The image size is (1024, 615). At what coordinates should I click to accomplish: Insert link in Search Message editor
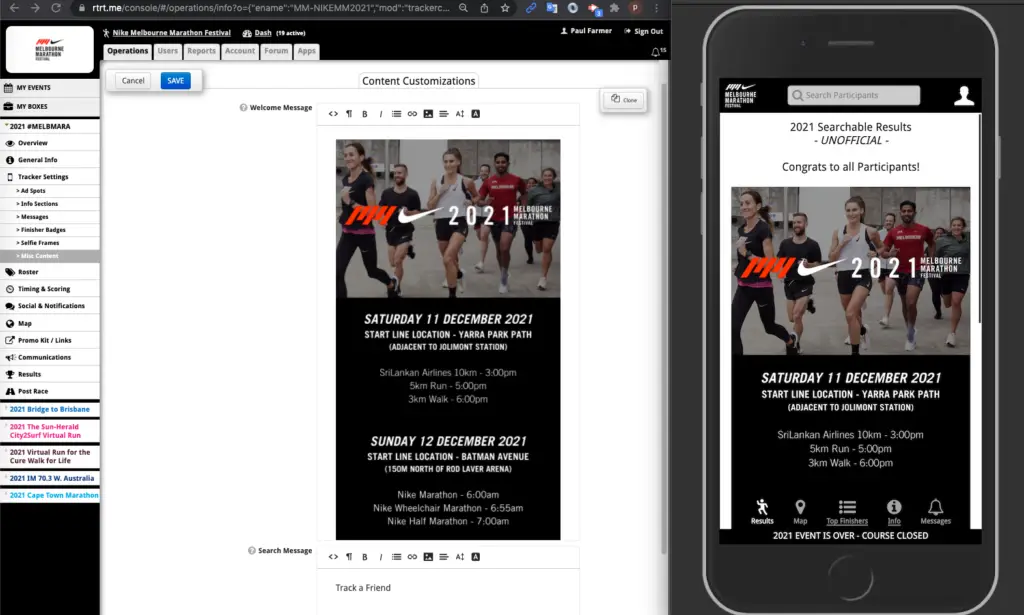pyautogui.click(x=412, y=557)
